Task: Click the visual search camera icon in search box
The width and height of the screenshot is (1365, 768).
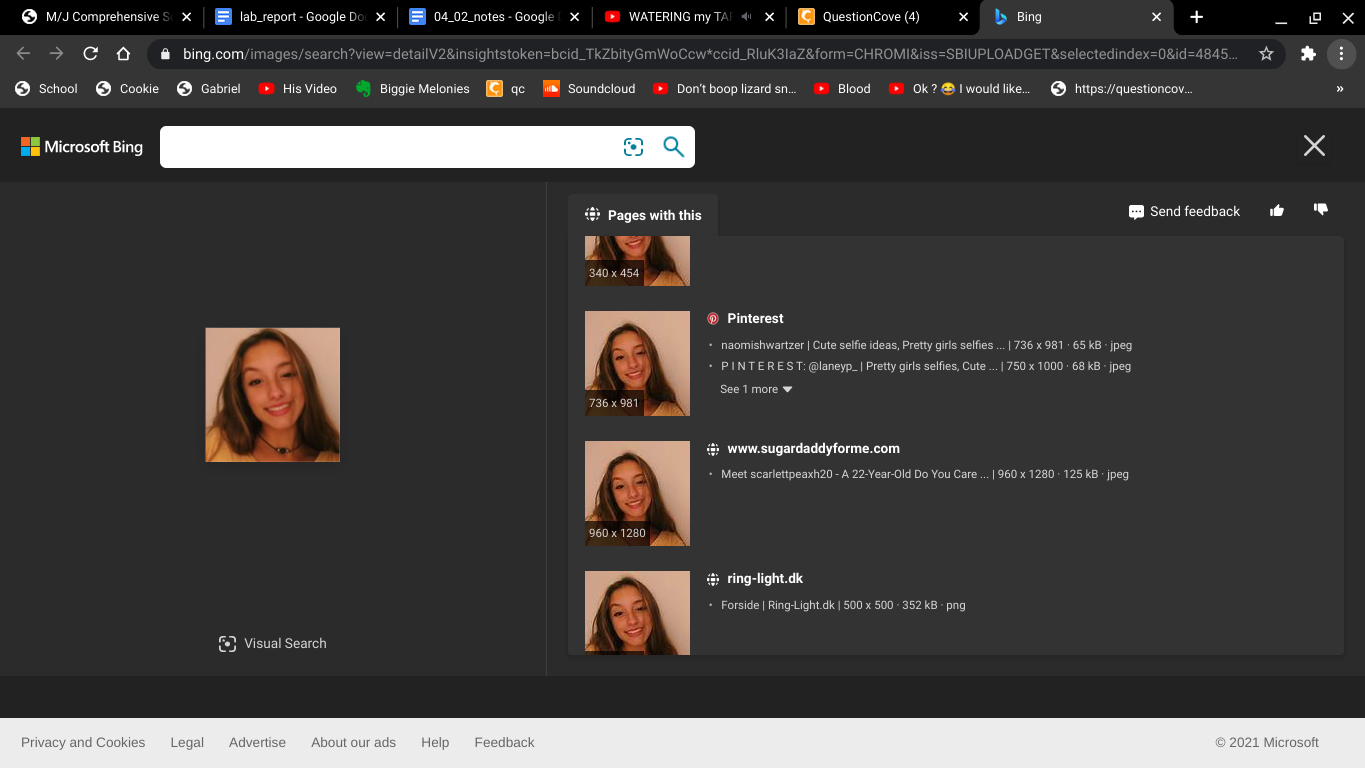Action: (633, 147)
